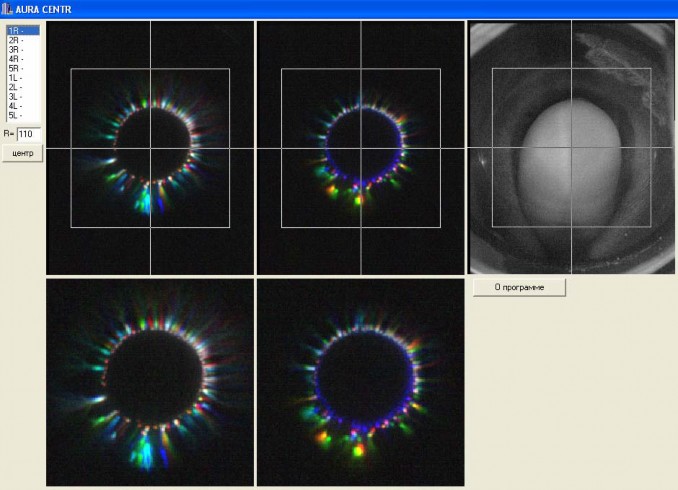Select the 2R list entry
678x490 pixels.
21,40
